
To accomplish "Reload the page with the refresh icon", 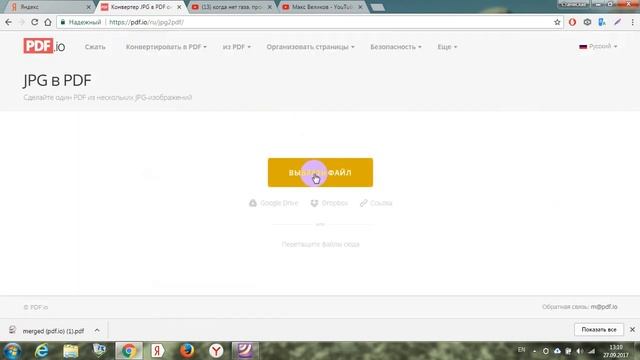I will point(35,22).
